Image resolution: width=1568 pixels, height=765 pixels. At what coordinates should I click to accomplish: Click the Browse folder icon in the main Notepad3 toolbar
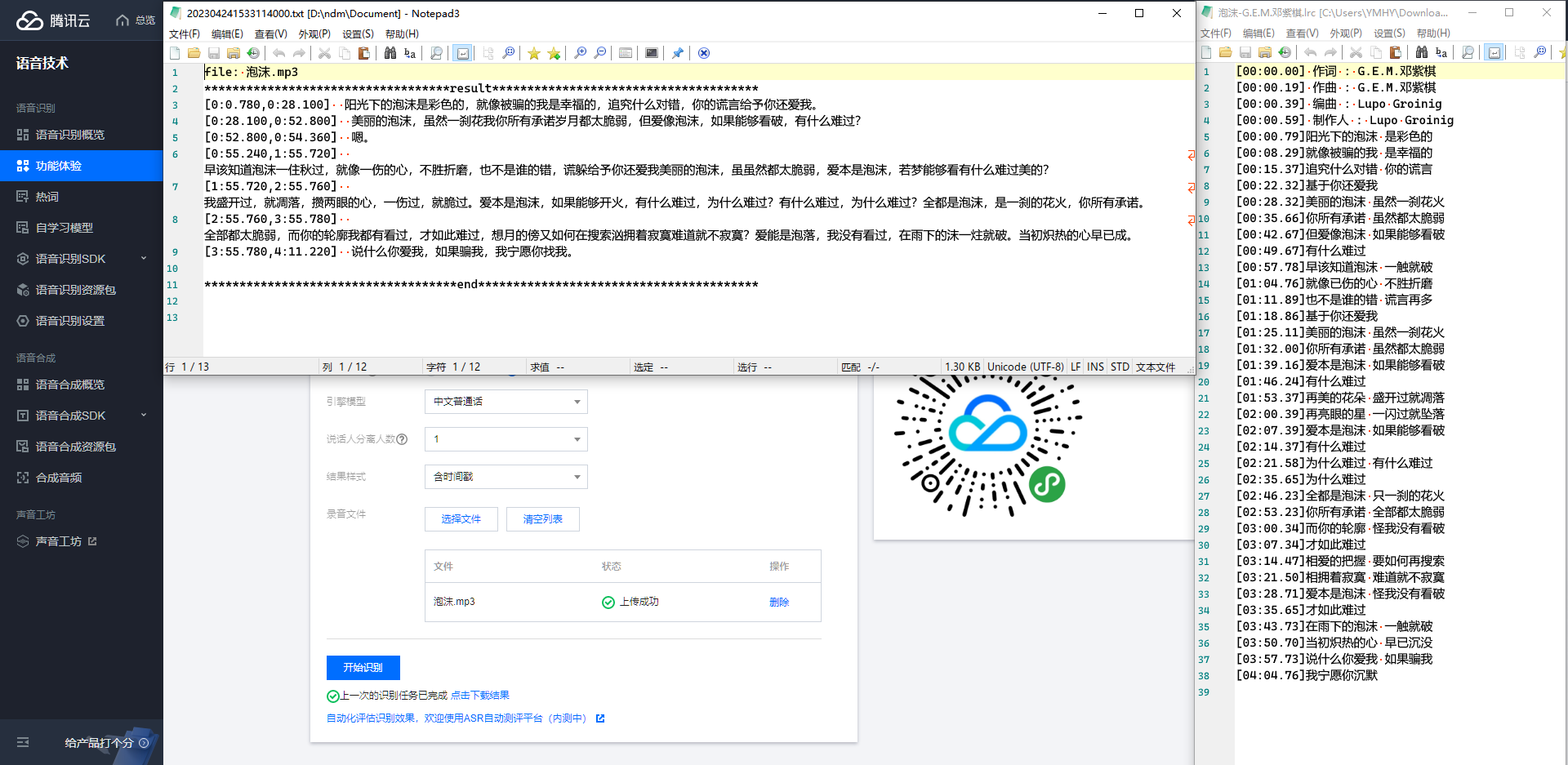(234, 53)
